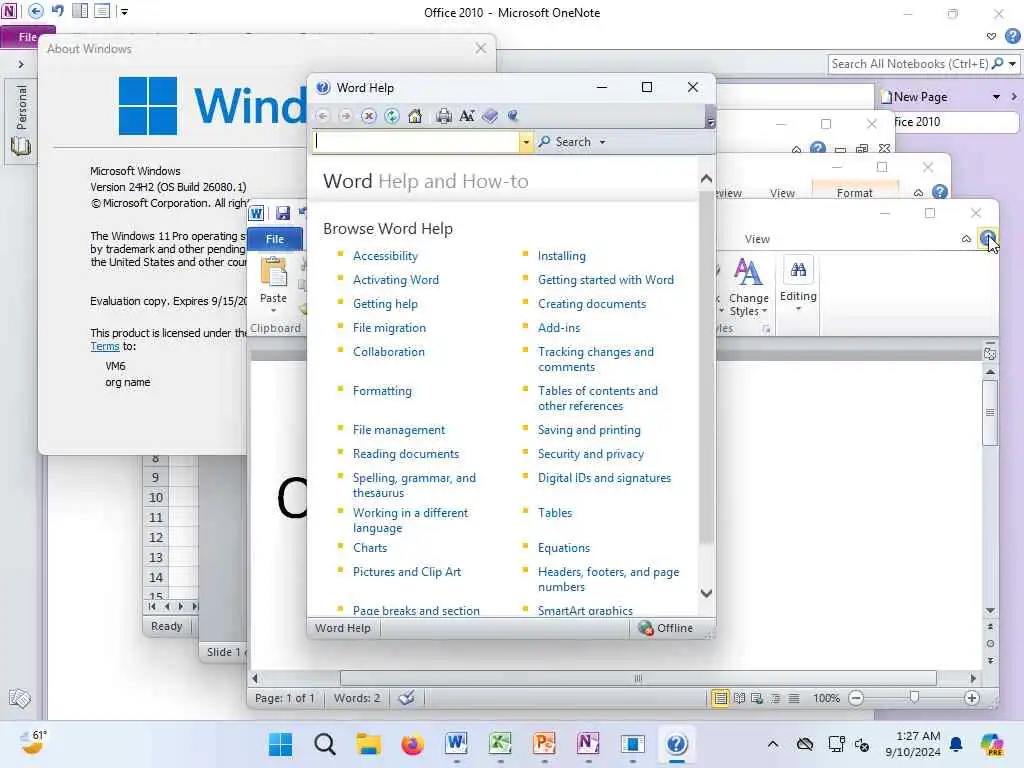The width and height of the screenshot is (1024, 768).
Task: Open the Accessibility help topic
Action: point(385,256)
